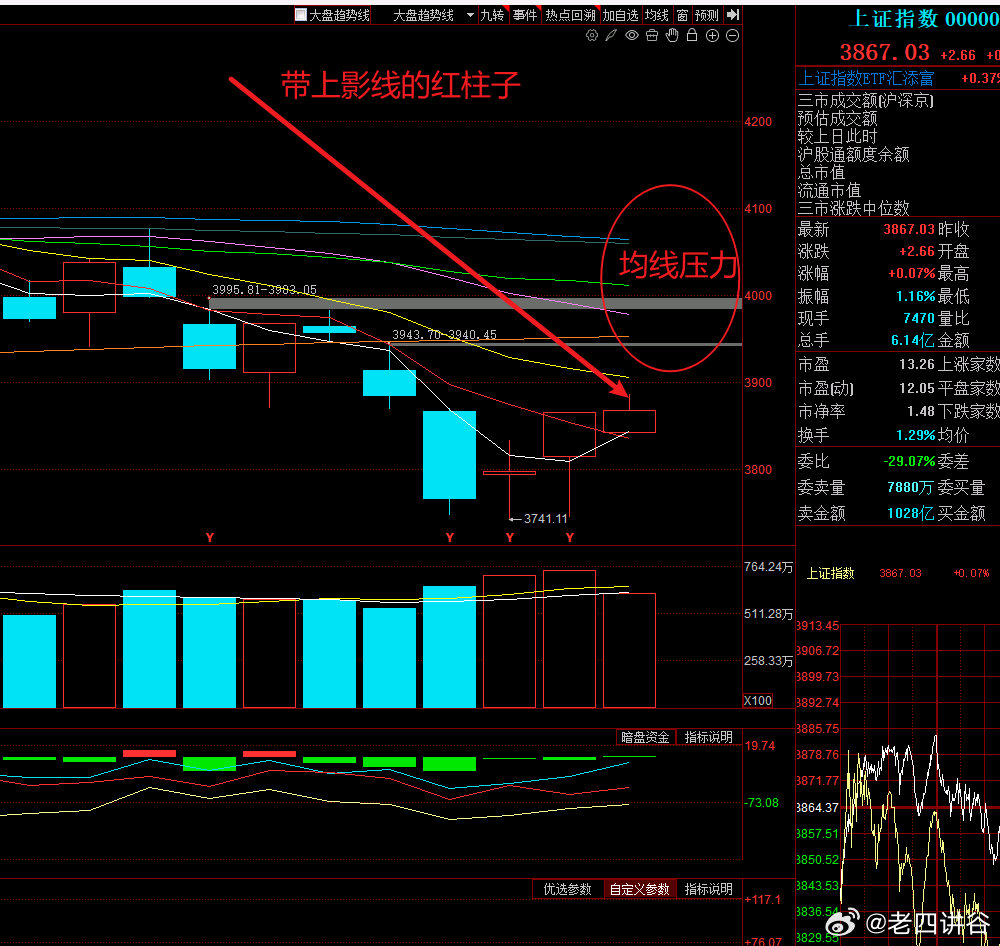The width and height of the screenshot is (1000, 946).
Task: Click the 窗 toolbar button
Action: (682, 15)
